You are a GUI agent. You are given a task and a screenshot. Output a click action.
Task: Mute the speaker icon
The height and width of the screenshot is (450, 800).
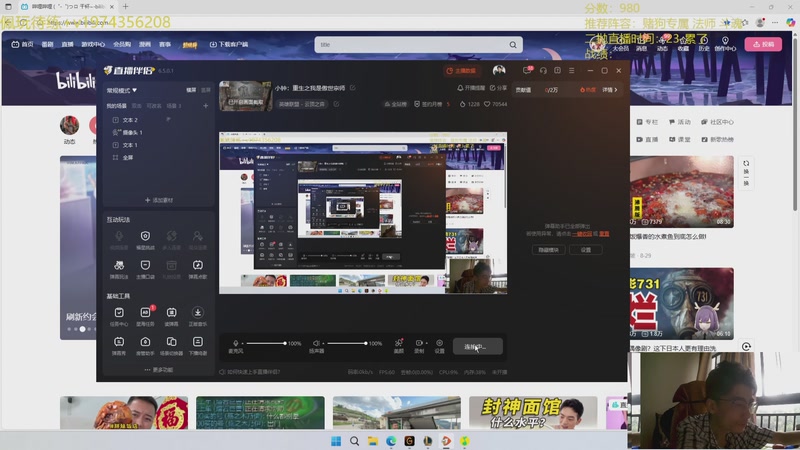coord(316,343)
